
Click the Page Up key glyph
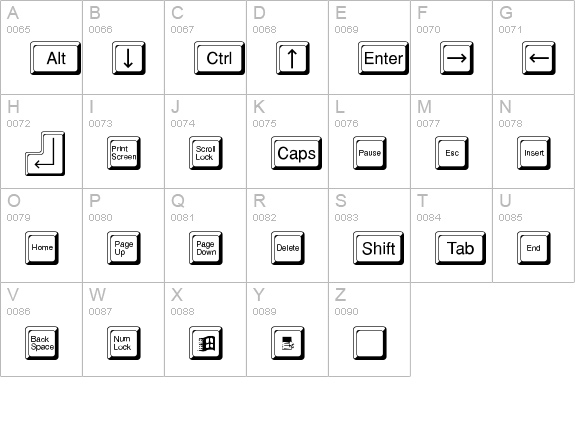pyautogui.click(x=124, y=248)
